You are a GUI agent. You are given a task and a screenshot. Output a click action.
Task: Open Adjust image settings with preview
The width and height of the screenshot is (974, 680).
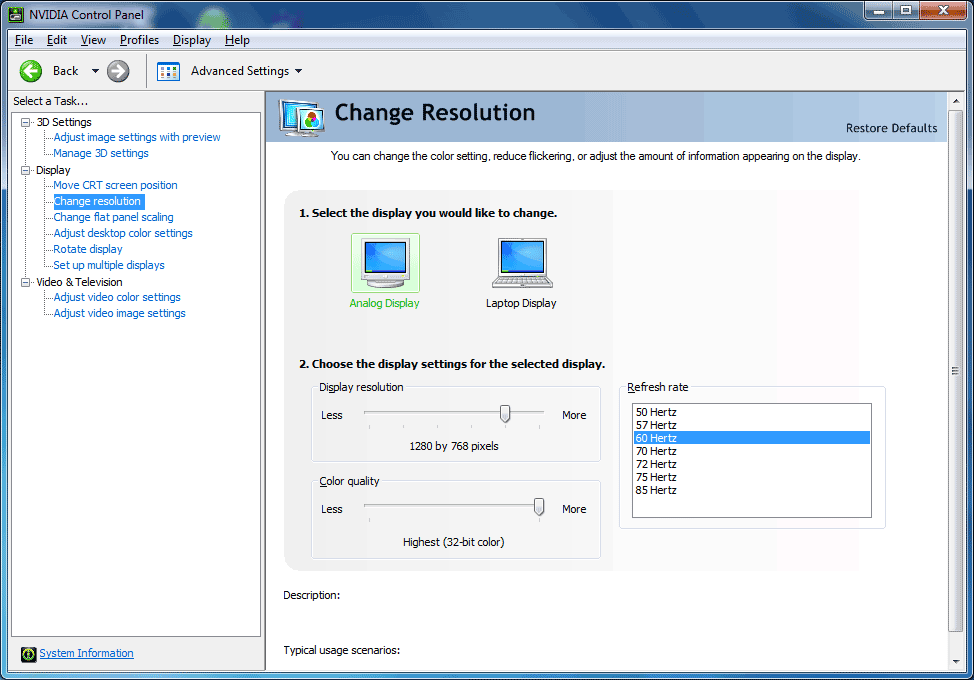coord(137,137)
